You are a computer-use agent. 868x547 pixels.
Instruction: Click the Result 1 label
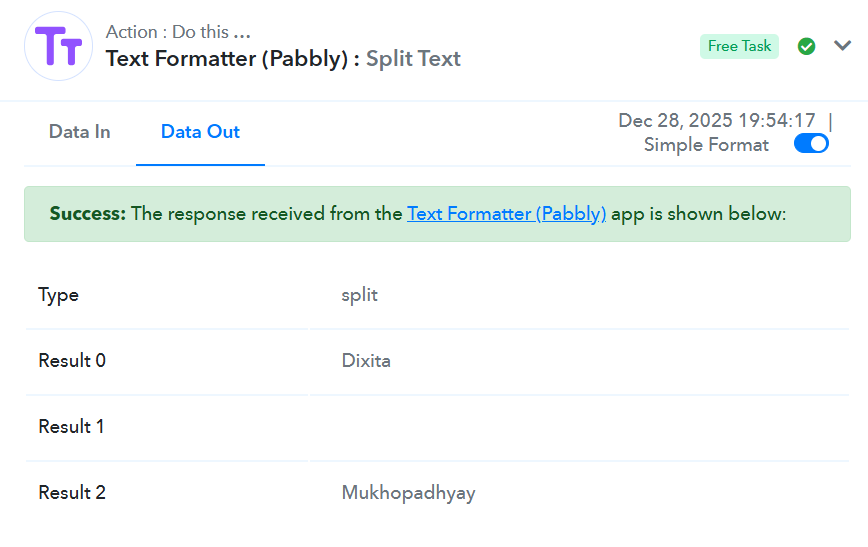pos(72,427)
